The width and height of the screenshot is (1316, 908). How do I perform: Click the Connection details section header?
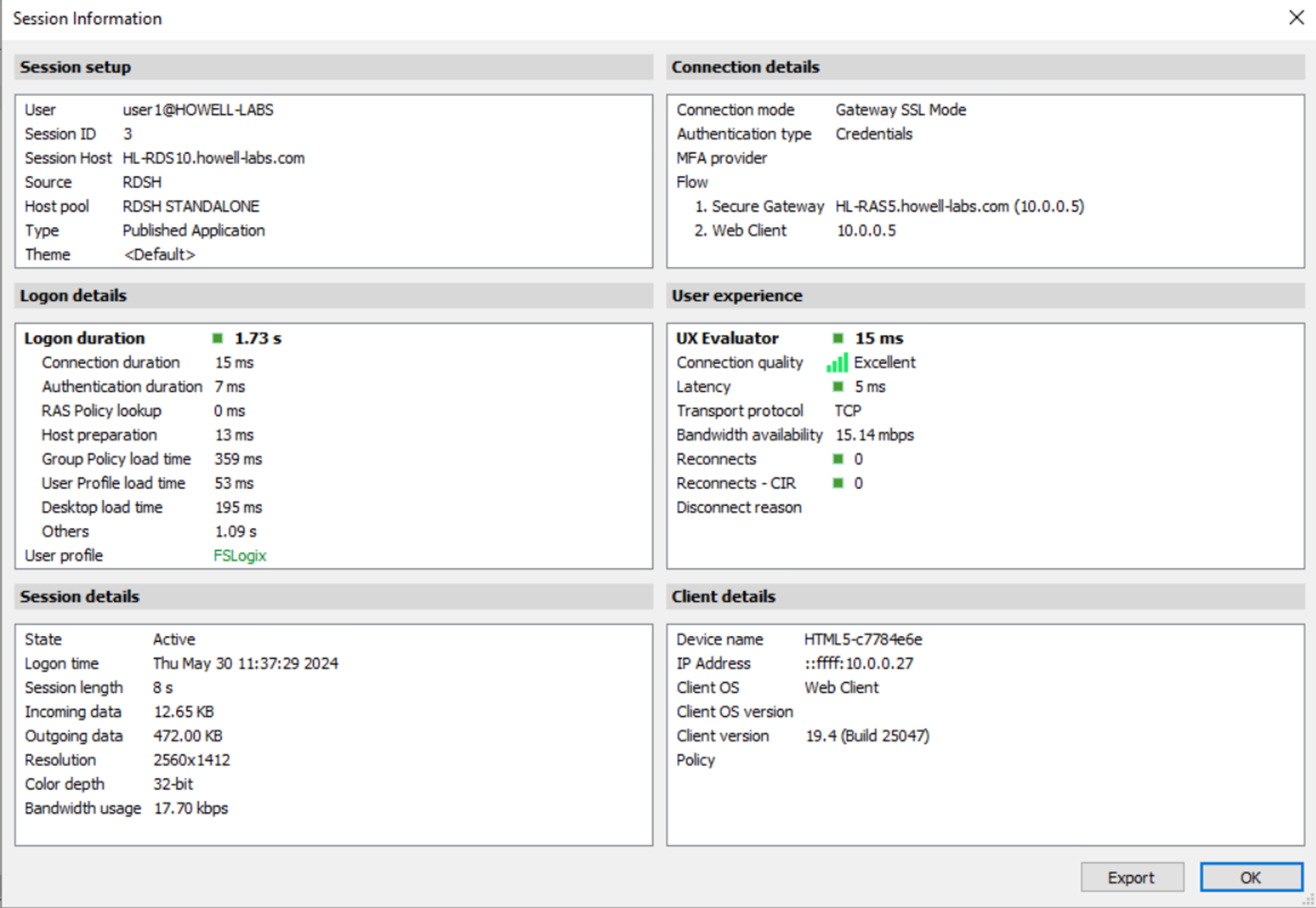[745, 67]
